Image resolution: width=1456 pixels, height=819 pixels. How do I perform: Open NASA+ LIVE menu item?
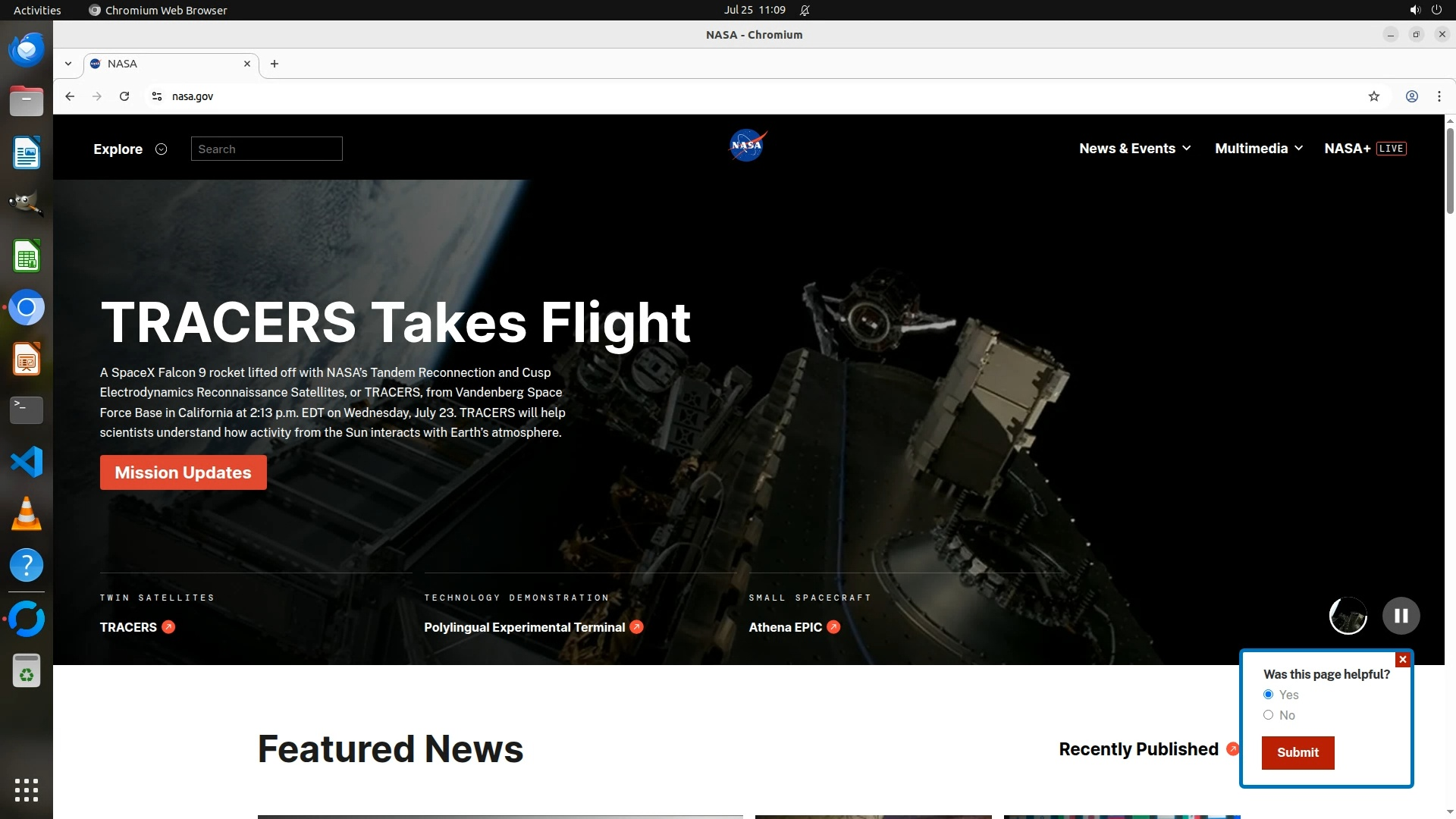[x=1364, y=149]
